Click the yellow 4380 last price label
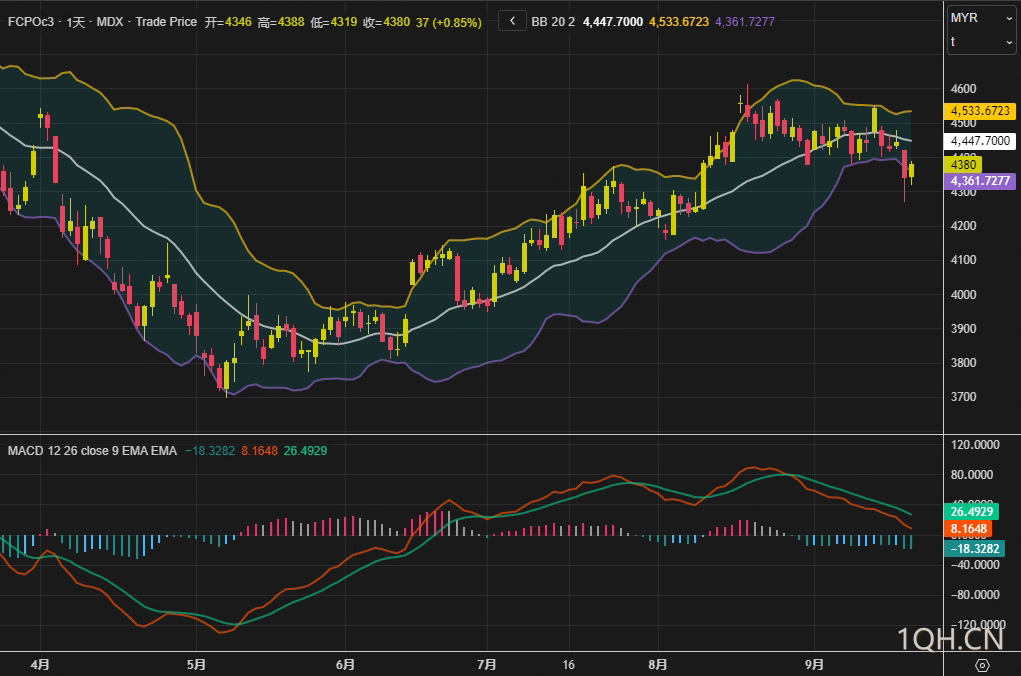1021x676 pixels. pyautogui.click(x=964, y=164)
